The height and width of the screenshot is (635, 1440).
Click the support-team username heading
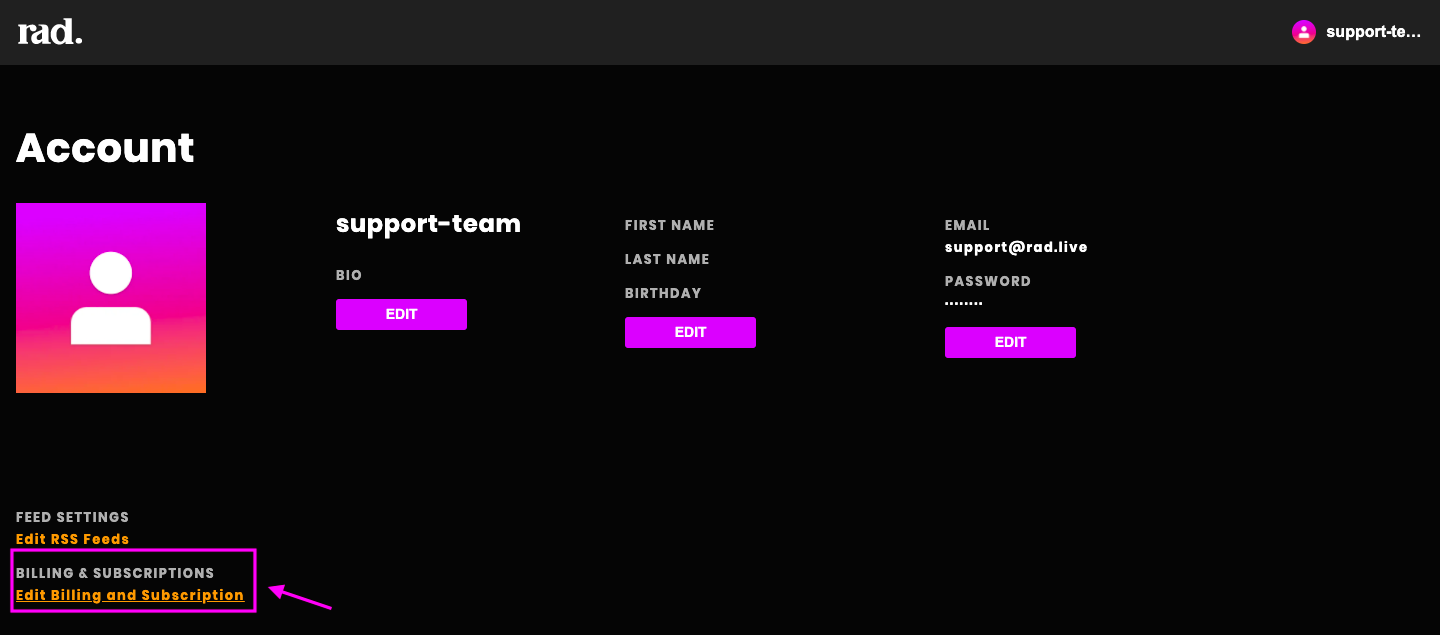(428, 224)
